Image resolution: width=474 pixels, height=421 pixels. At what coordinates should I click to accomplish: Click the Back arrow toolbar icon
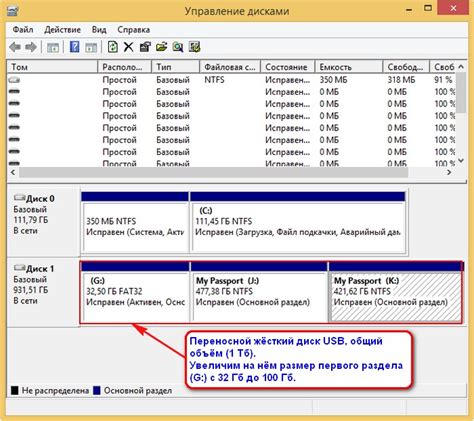[x=15, y=47]
